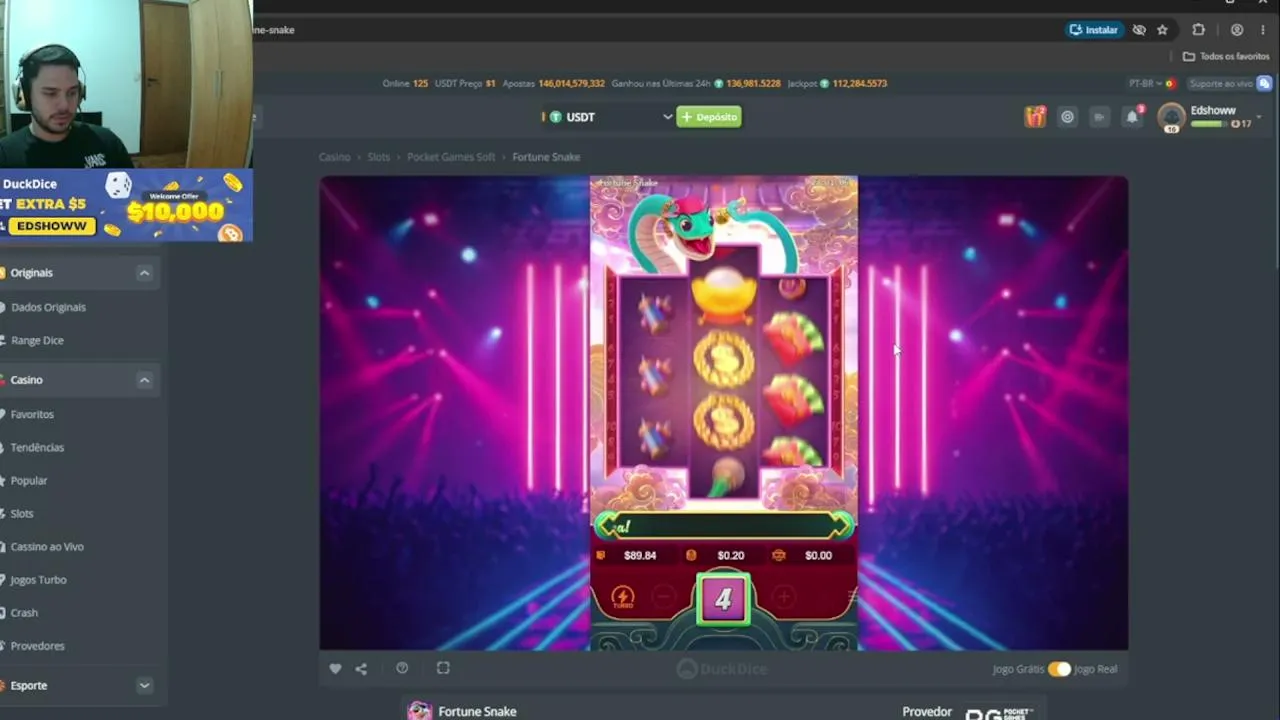Click the wallet balance icon beside $89.84
The image size is (1280, 720).
coord(600,555)
